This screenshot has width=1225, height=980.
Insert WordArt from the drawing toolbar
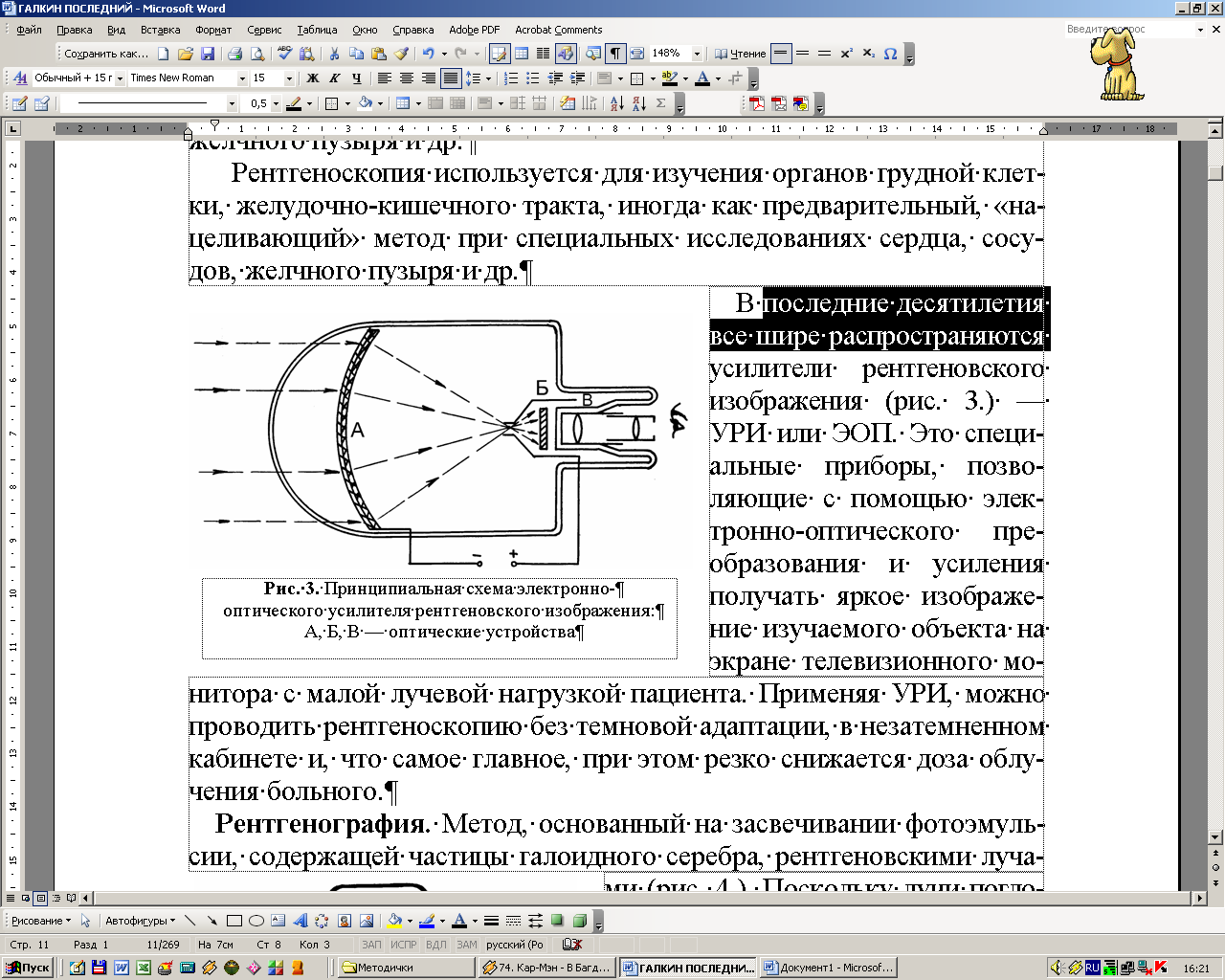[300, 921]
